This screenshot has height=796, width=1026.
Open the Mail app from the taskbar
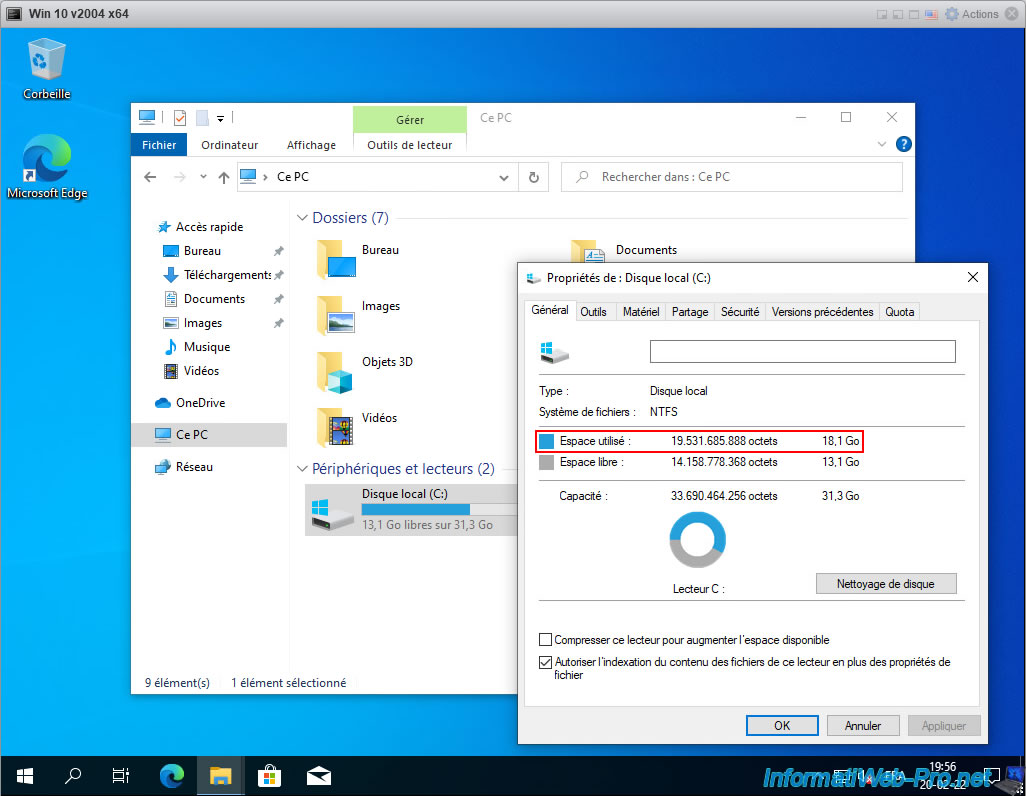pyautogui.click(x=319, y=776)
